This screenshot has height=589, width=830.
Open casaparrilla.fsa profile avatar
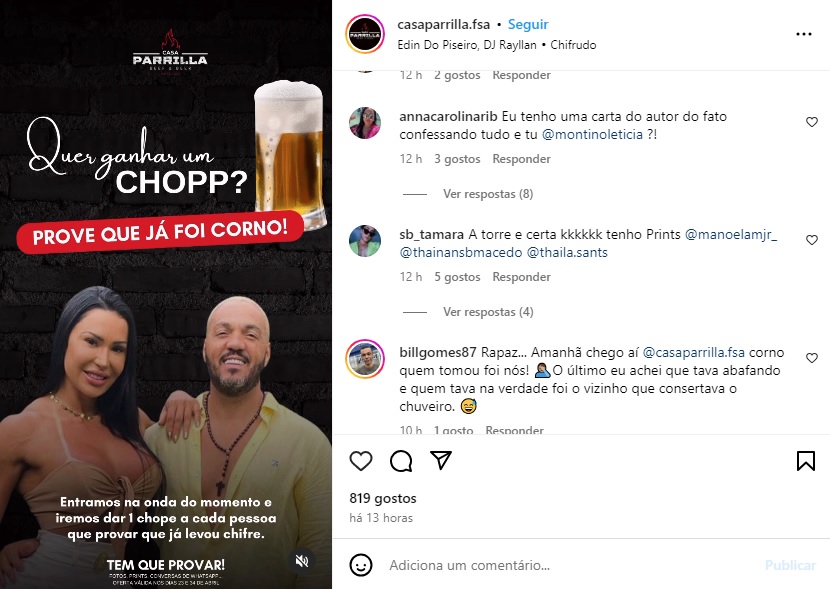[x=365, y=34]
